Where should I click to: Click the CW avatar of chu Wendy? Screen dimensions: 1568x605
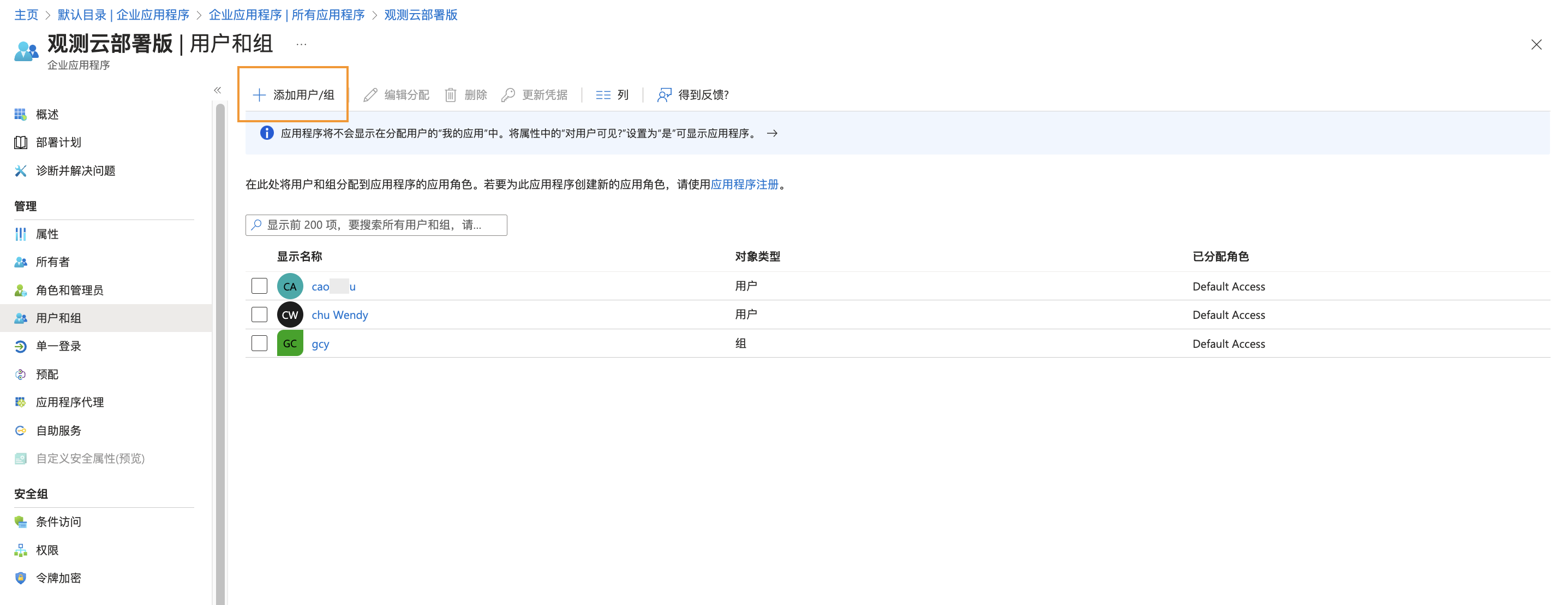tap(290, 315)
